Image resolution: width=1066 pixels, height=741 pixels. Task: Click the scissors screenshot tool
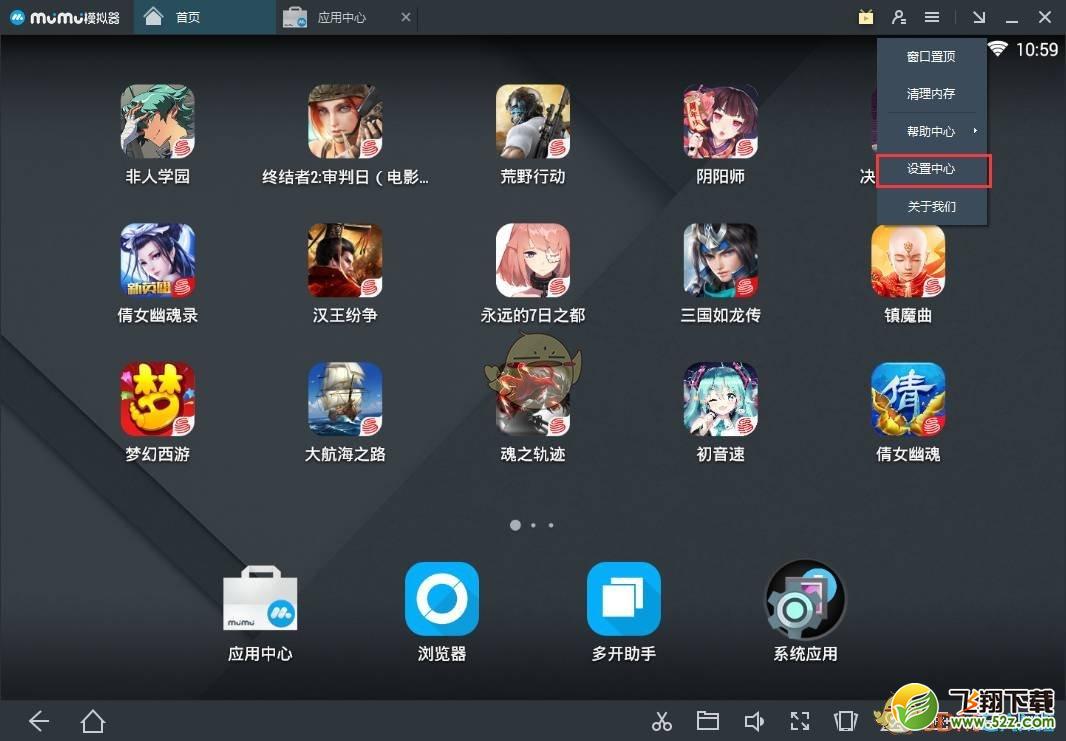coord(661,721)
